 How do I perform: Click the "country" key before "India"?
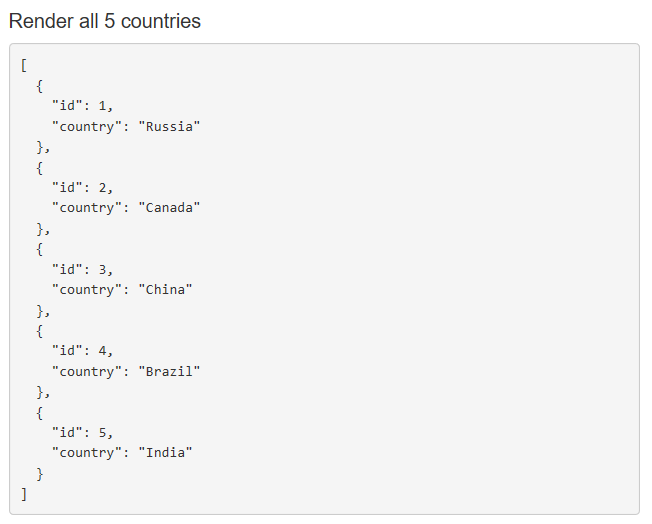(87, 453)
